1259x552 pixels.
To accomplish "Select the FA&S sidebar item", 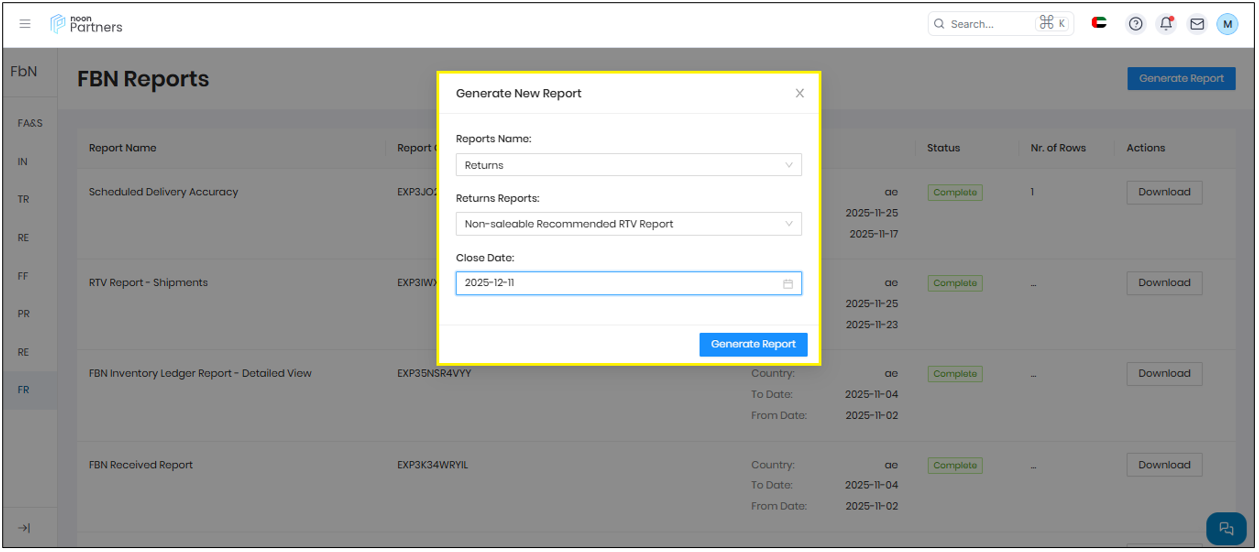I will click(x=30, y=123).
